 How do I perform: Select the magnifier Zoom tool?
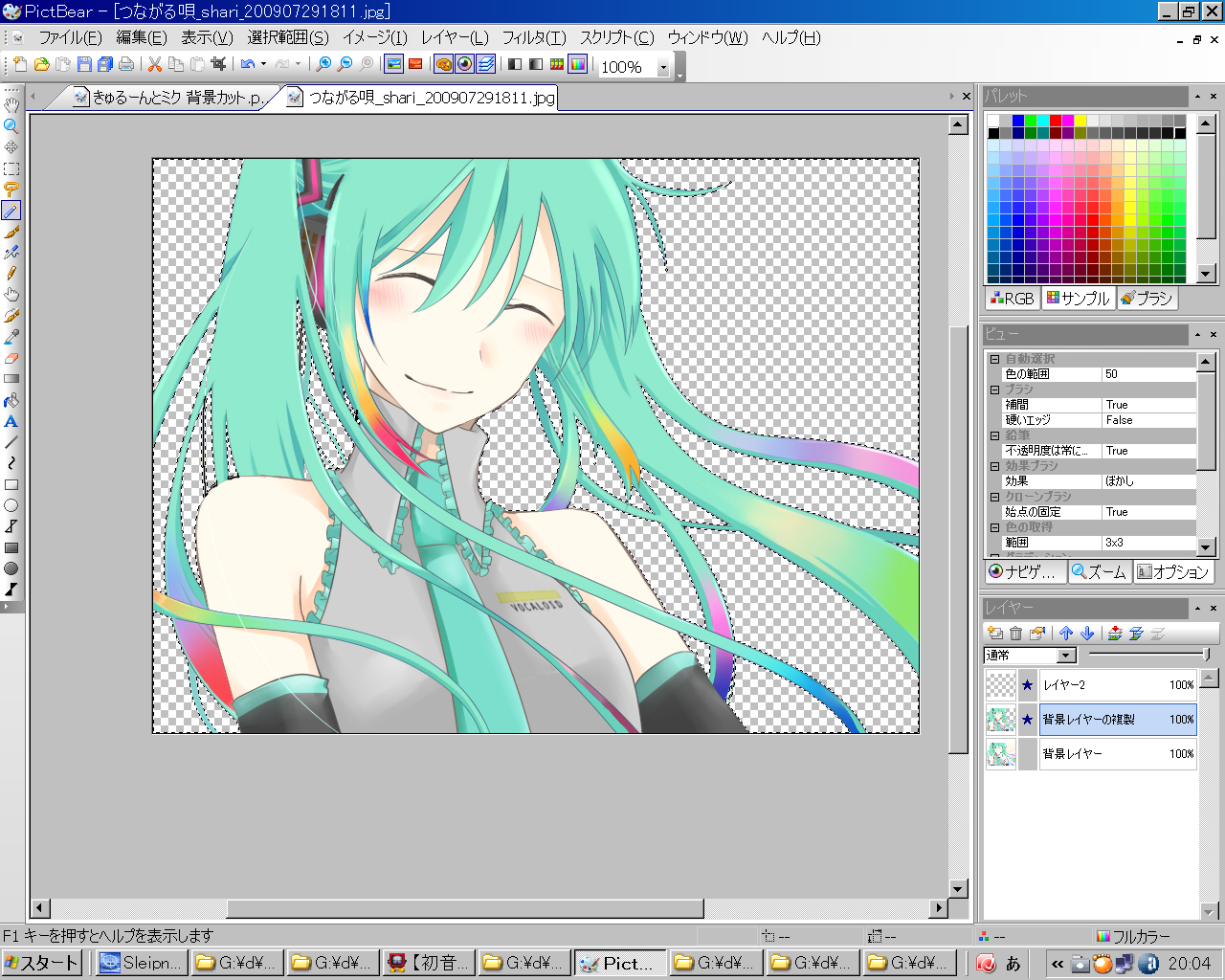click(11, 126)
